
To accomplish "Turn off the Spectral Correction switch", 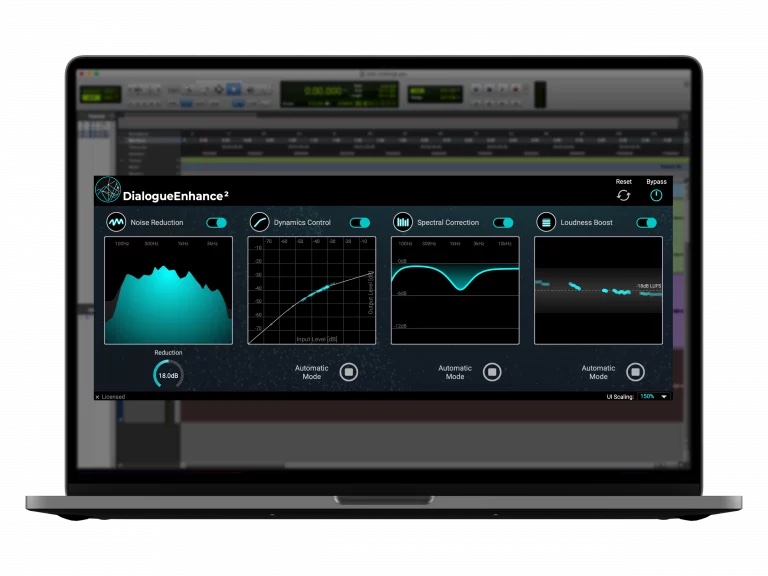I will pyautogui.click(x=503, y=223).
